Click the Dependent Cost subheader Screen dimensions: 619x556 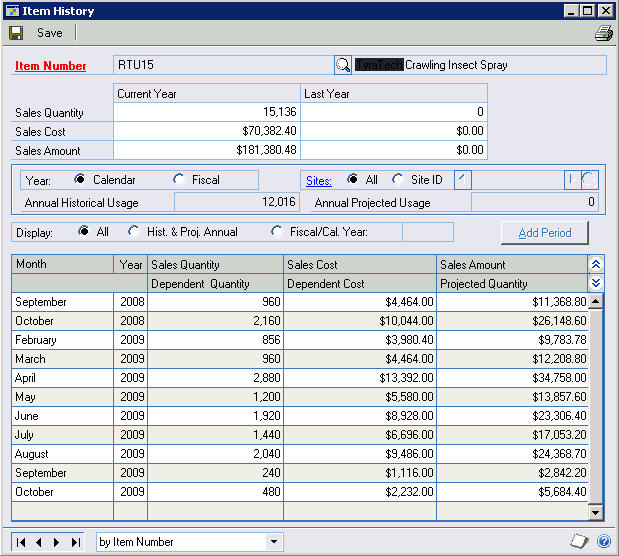pos(360,283)
